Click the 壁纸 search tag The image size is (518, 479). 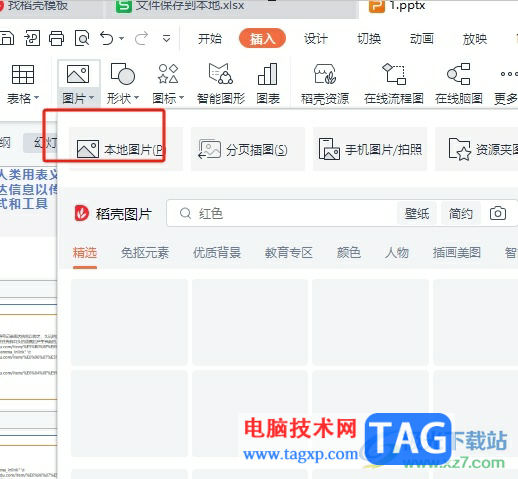point(417,213)
